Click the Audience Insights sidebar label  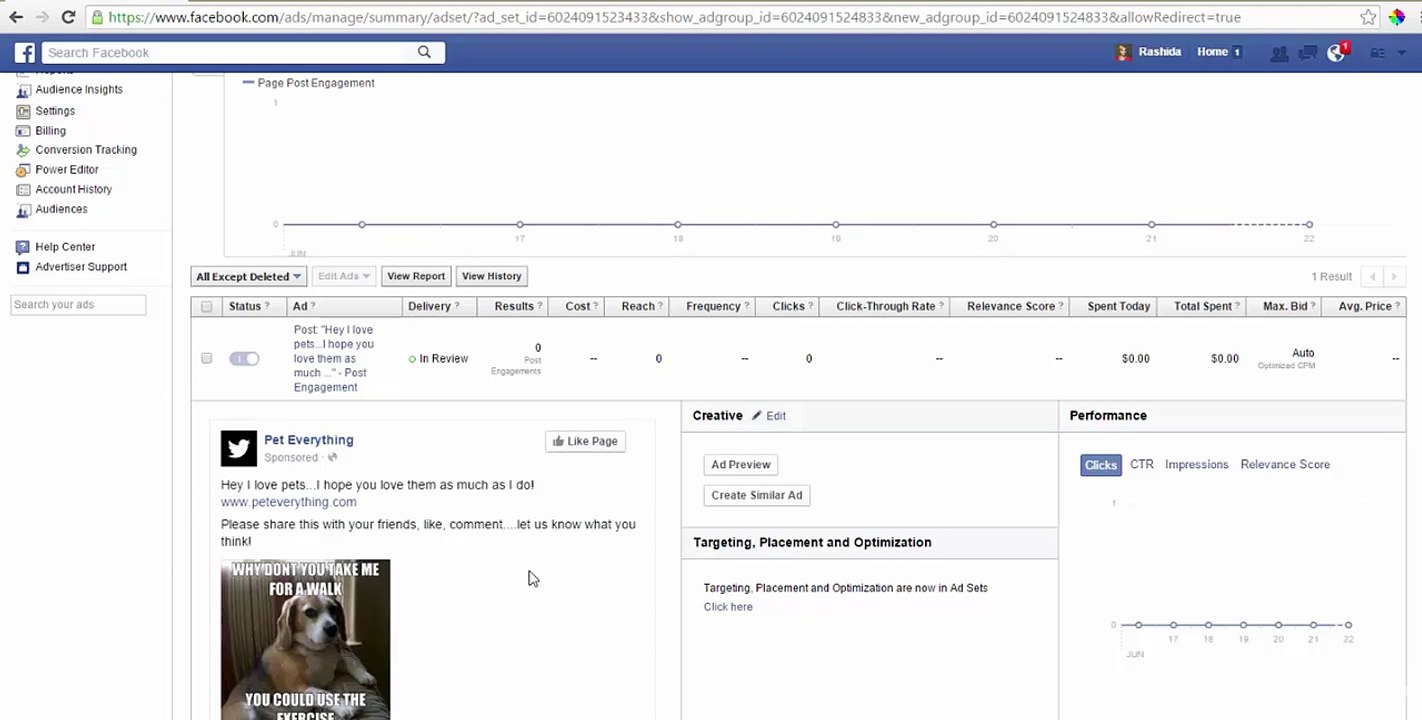coord(79,90)
